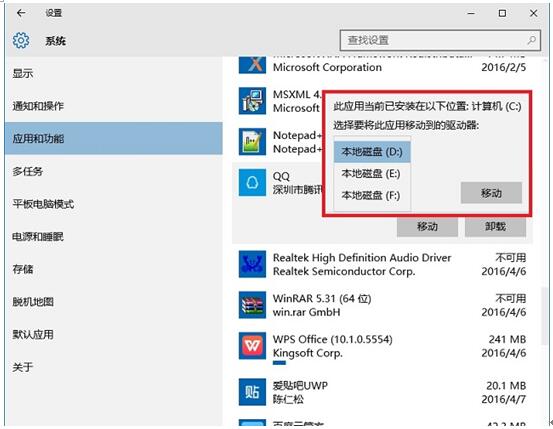Select 应用和功能 in the sidebar
This screenshot has height=429, width=553.
point(114,138)
